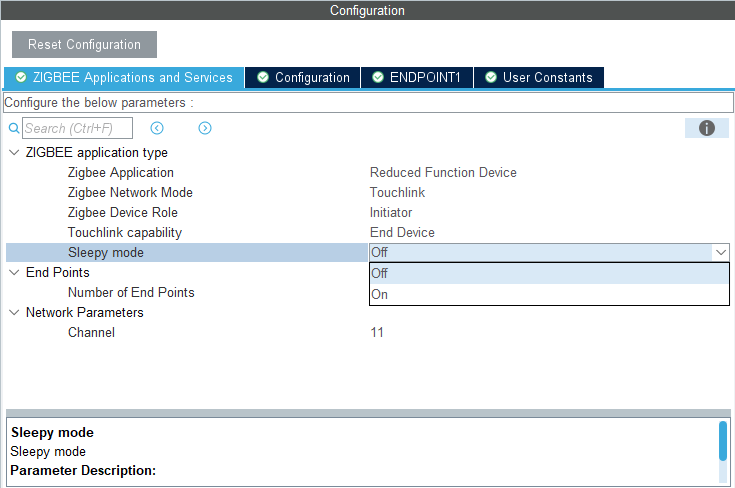Collapse the End Points section

tap(14, 273)
